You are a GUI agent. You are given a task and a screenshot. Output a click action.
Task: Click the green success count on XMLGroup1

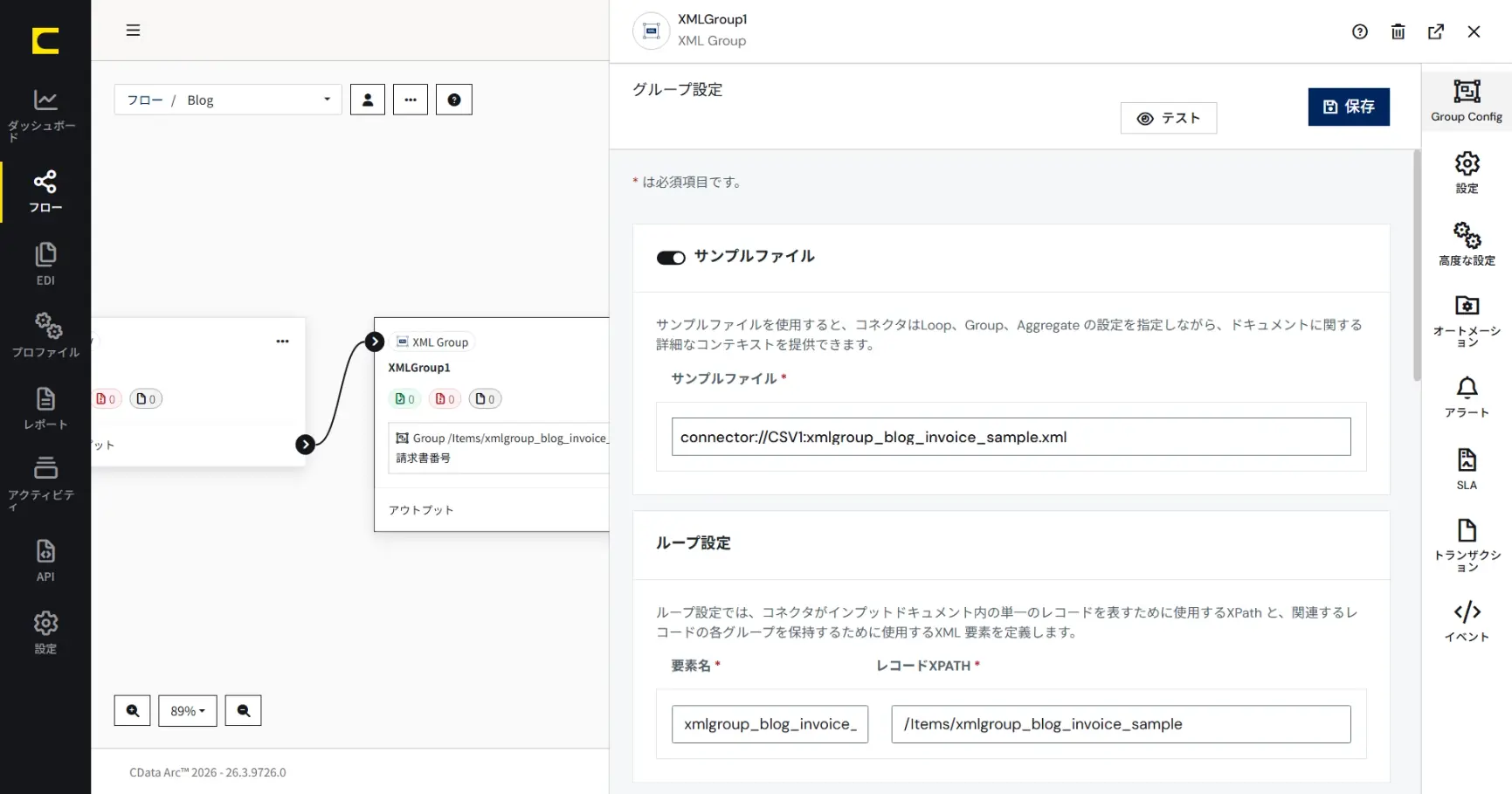[x=404, y=399]
